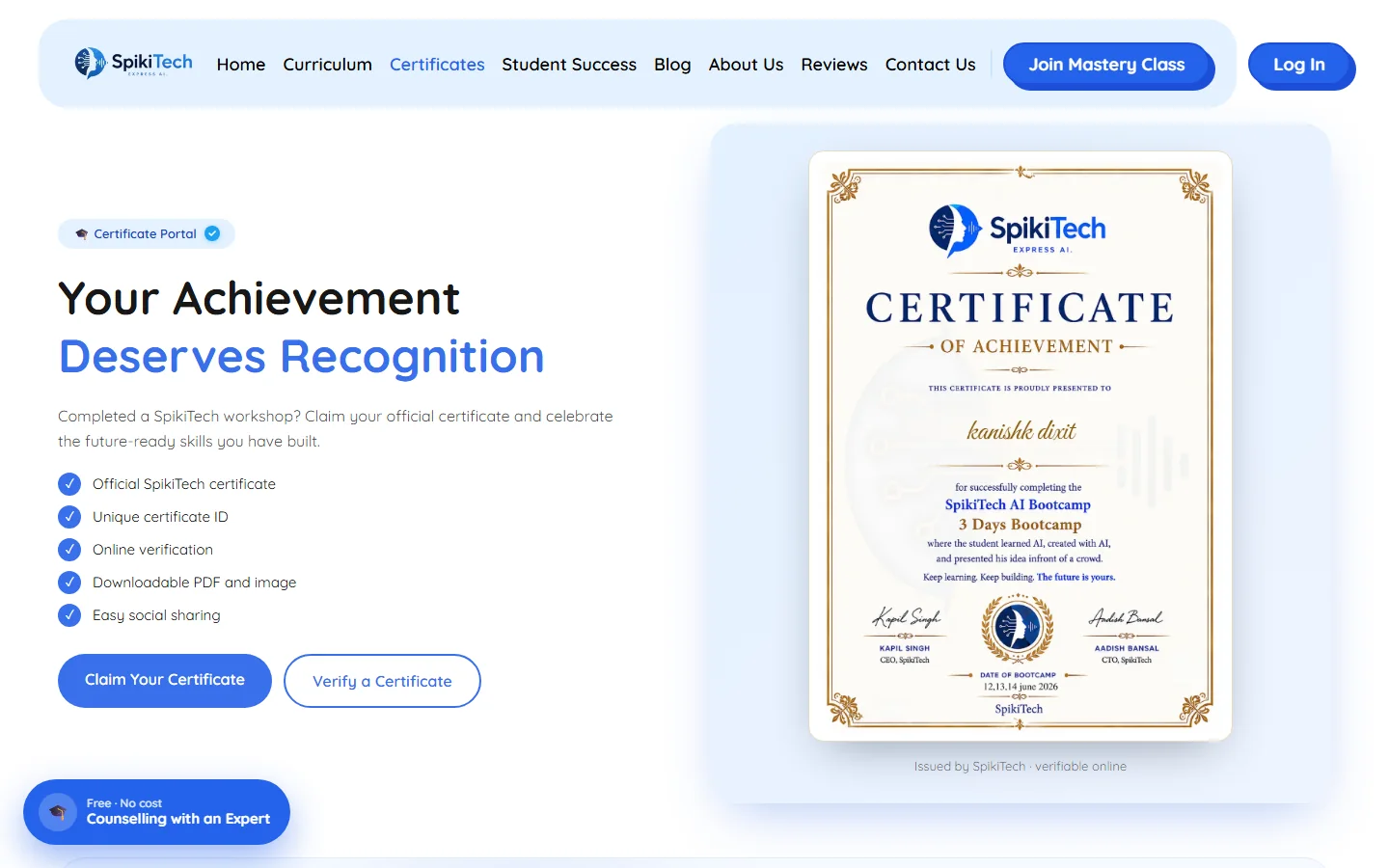1389x868 pixels.
Task: Click 'SpikiTech AI Bootcamp' text on the certificate
Action: coord(1018,504)
